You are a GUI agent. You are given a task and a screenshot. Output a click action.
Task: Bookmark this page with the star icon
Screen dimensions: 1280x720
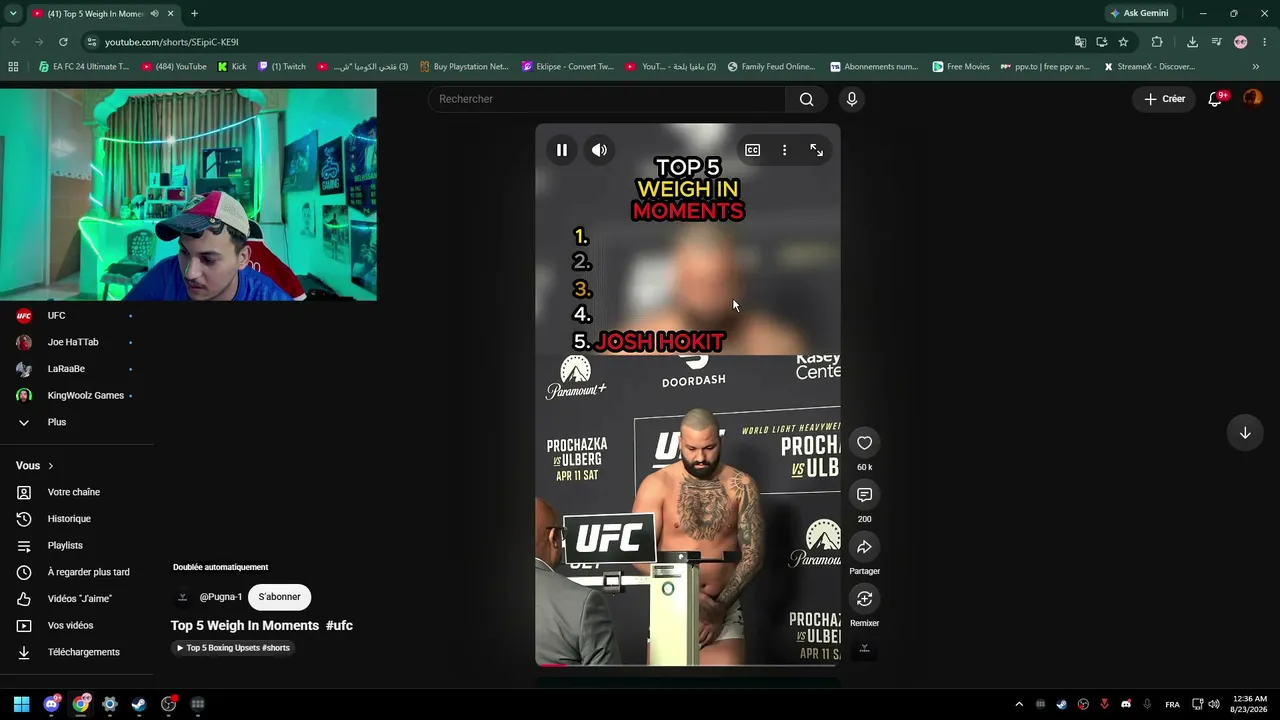click(1124, 42)
